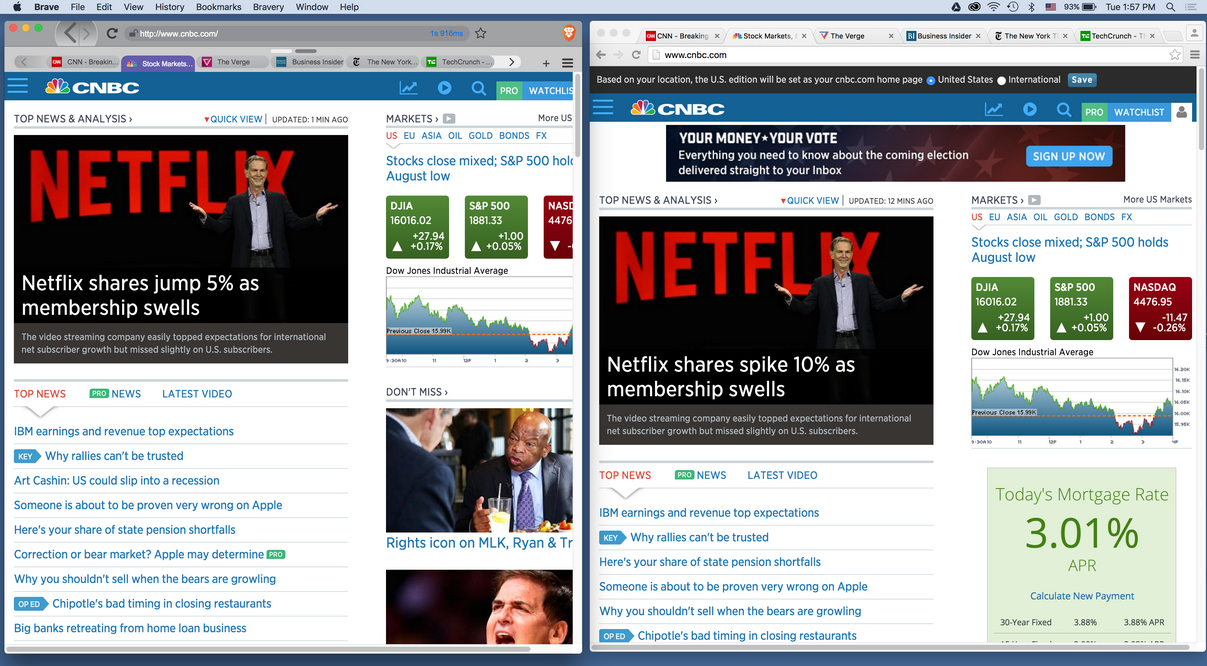1207x666 pixels.
Task: Open a new tab in Brave
Action: (x=546, y=63)
